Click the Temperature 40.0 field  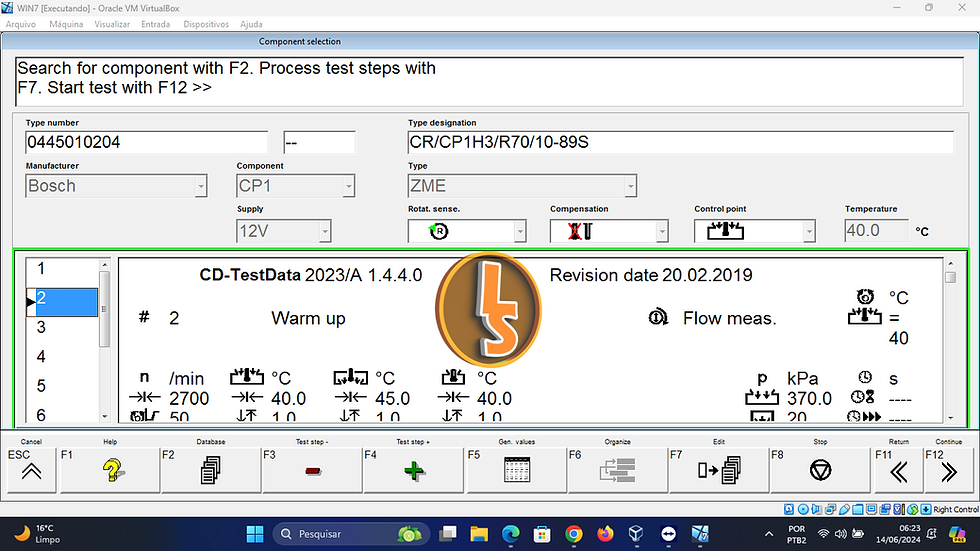coord(876,231)
